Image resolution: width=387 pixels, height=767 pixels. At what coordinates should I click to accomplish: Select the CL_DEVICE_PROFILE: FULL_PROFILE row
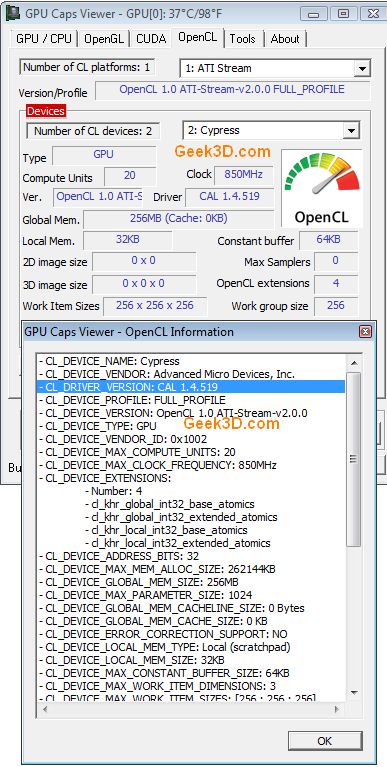pos(191,400)
